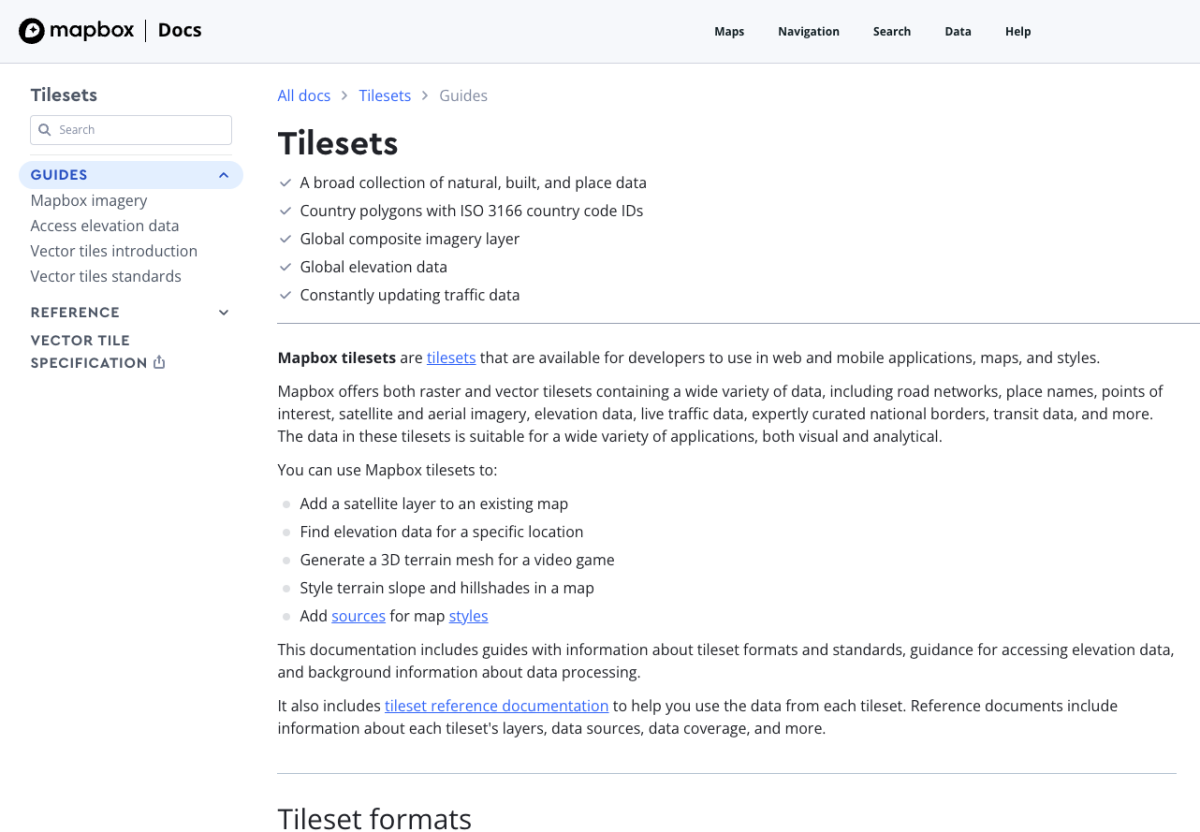Open the Maps menu in the top navigation
Image resolution: width=1200 pixels, height=832 pixels.
point(729,31)
